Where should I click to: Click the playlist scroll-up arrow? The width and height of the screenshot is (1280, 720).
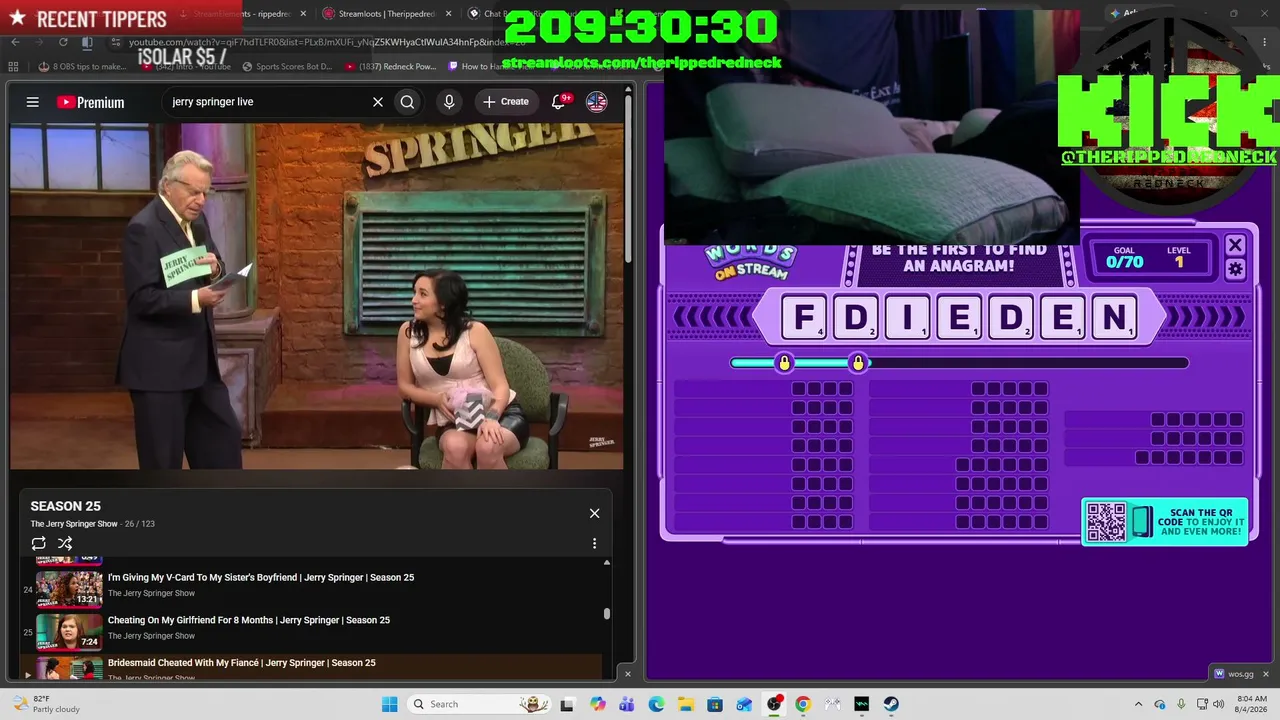pyautogui.click(x=606, y=563)
